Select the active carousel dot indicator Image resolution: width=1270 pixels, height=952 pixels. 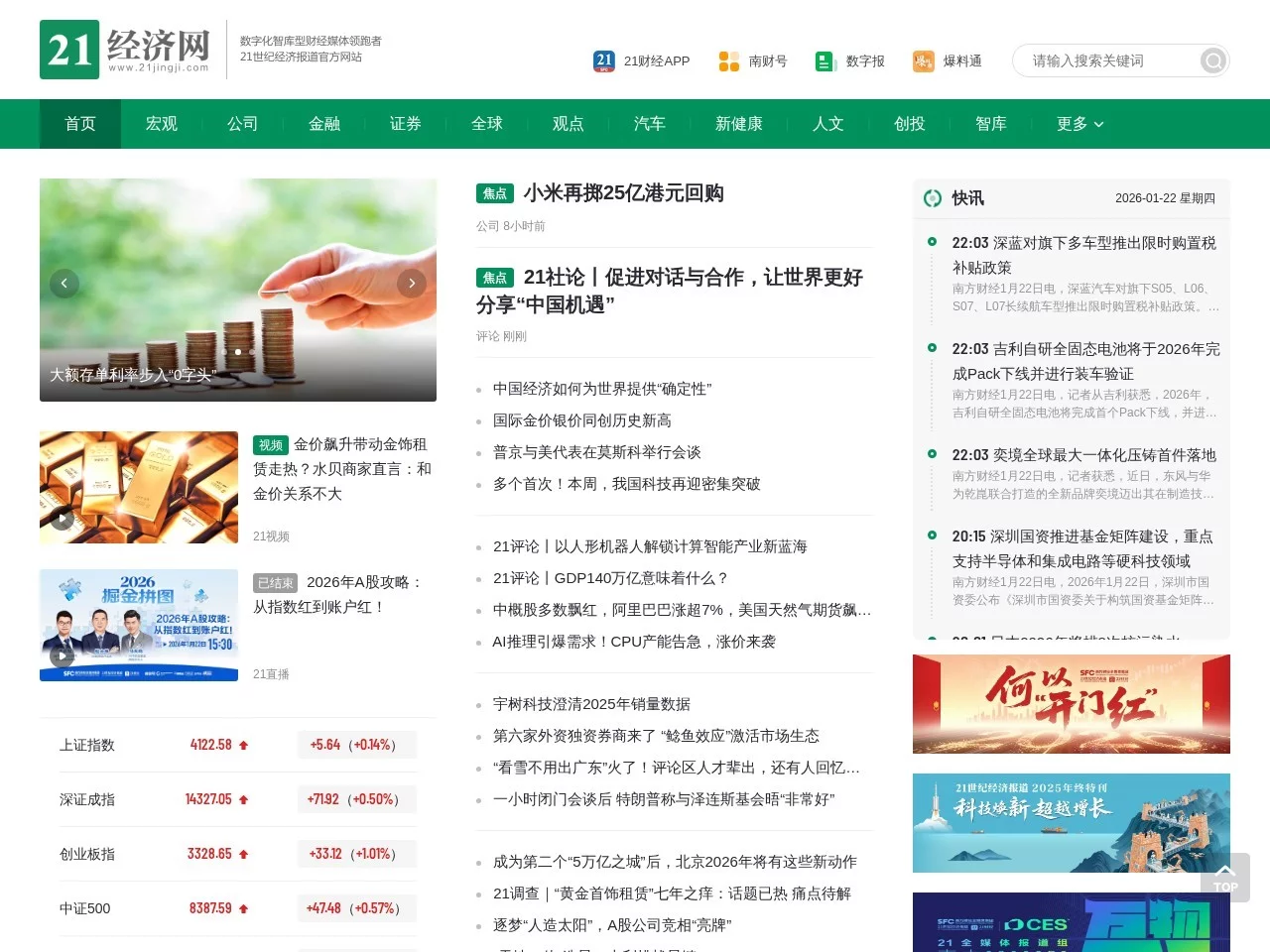coord(238,352)
